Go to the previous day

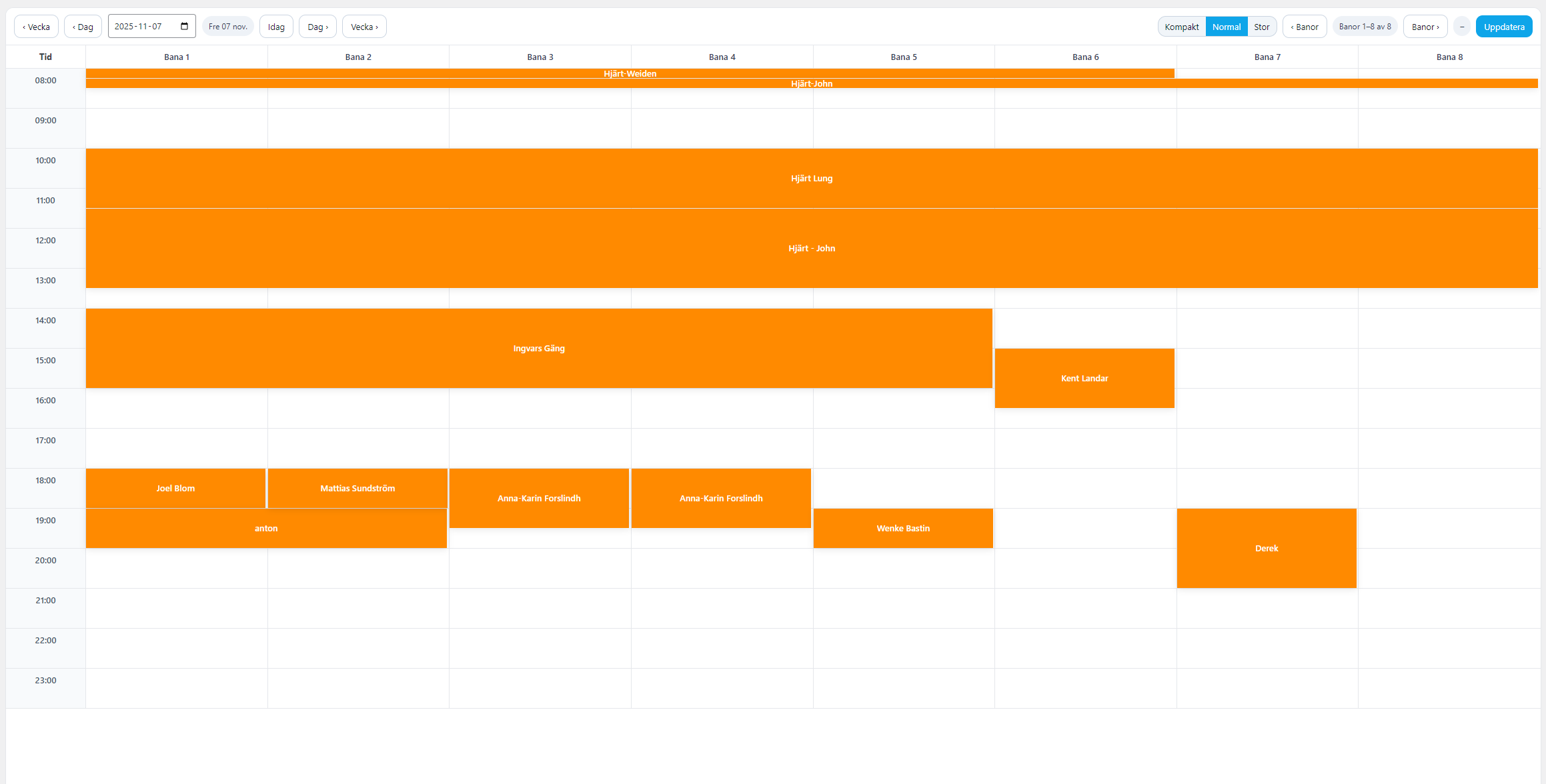coord(83,27)
